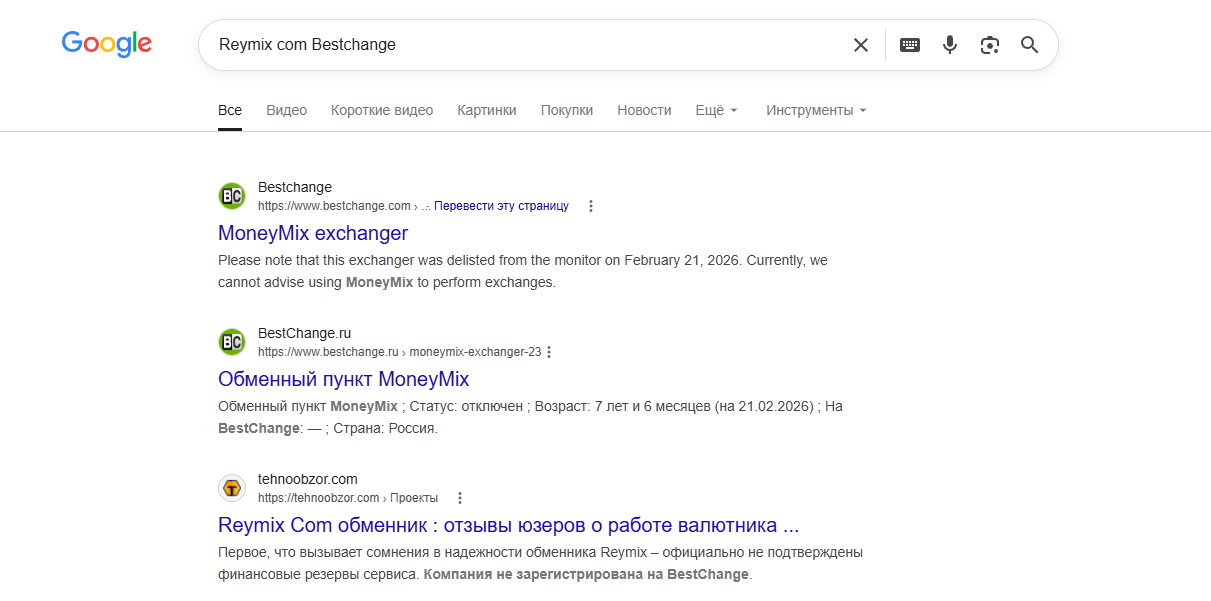Open three-dot menu for tehnoobzor.com result

[x=460, y=498]
